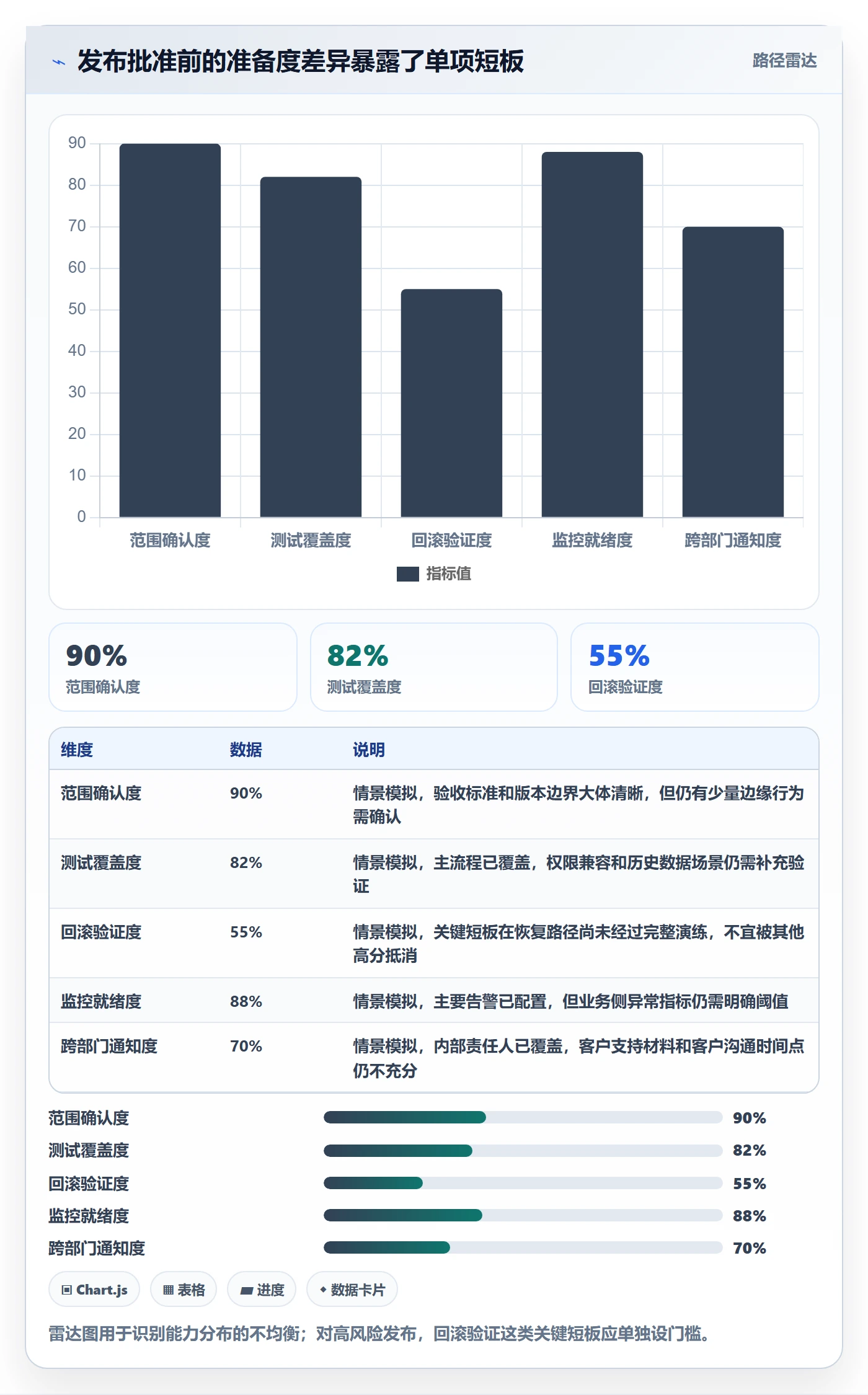Click the 进度 tag chip
Image resolution: width=868 pixels, height=1395 pixels.
point(262,1290)
